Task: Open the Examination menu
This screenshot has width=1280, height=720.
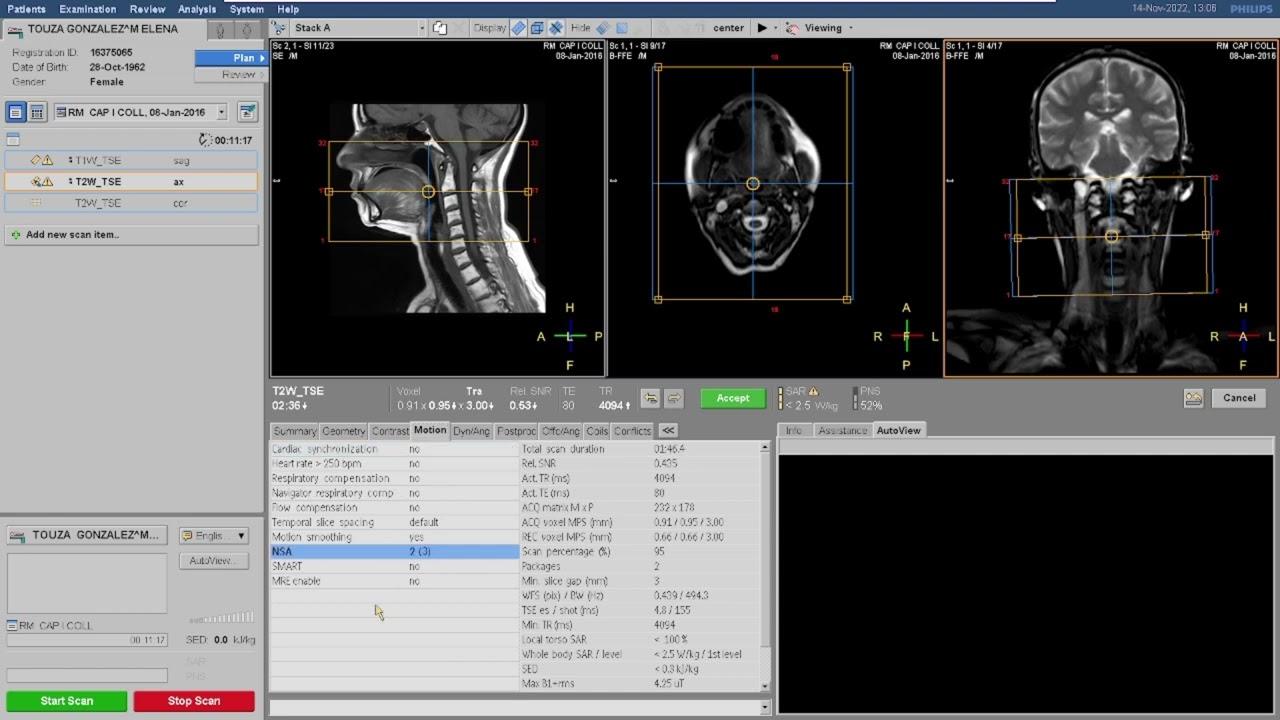Action: (88, 9)
